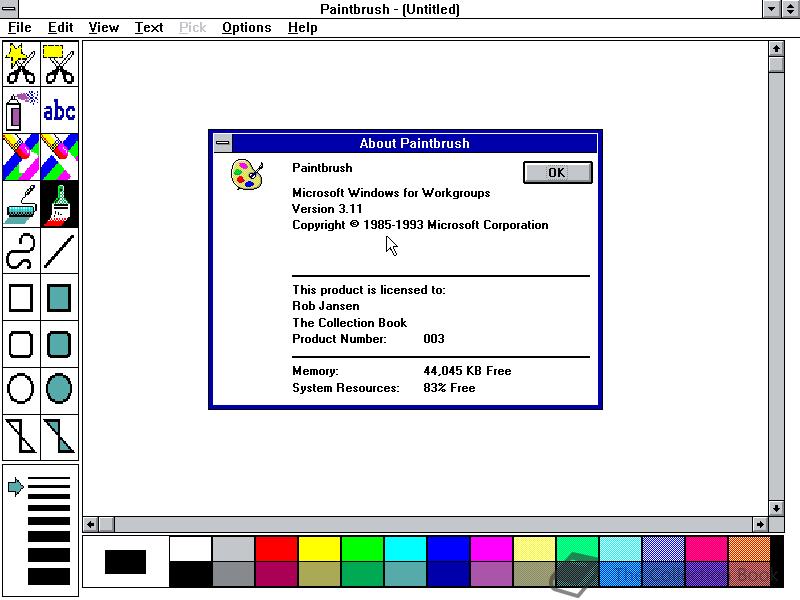This screenshot has height=600, width=800.
Task: Select the empty Rounded Box tool
Action: [x=21, y=344]
